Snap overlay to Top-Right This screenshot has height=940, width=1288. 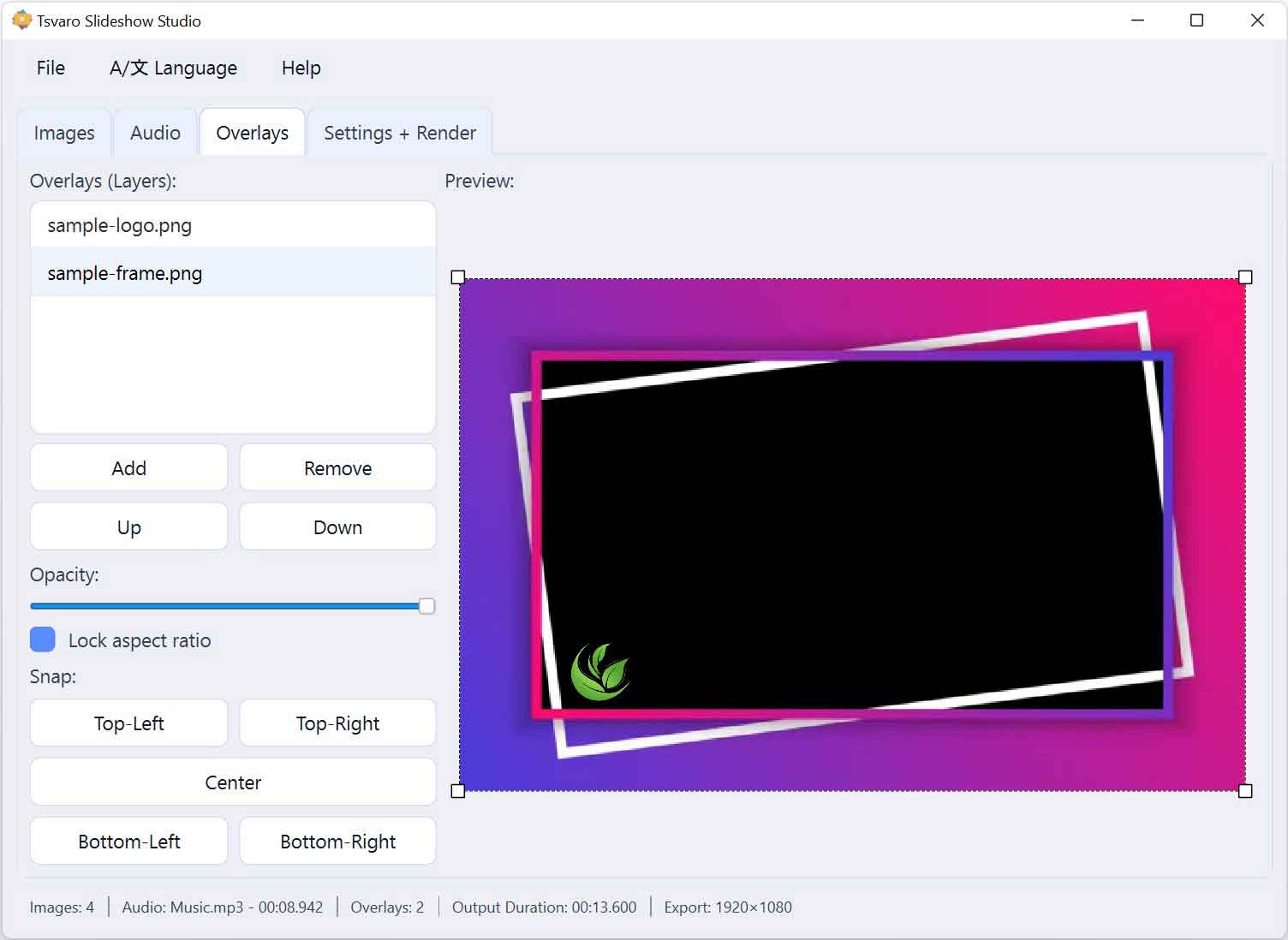pos(337,723)
